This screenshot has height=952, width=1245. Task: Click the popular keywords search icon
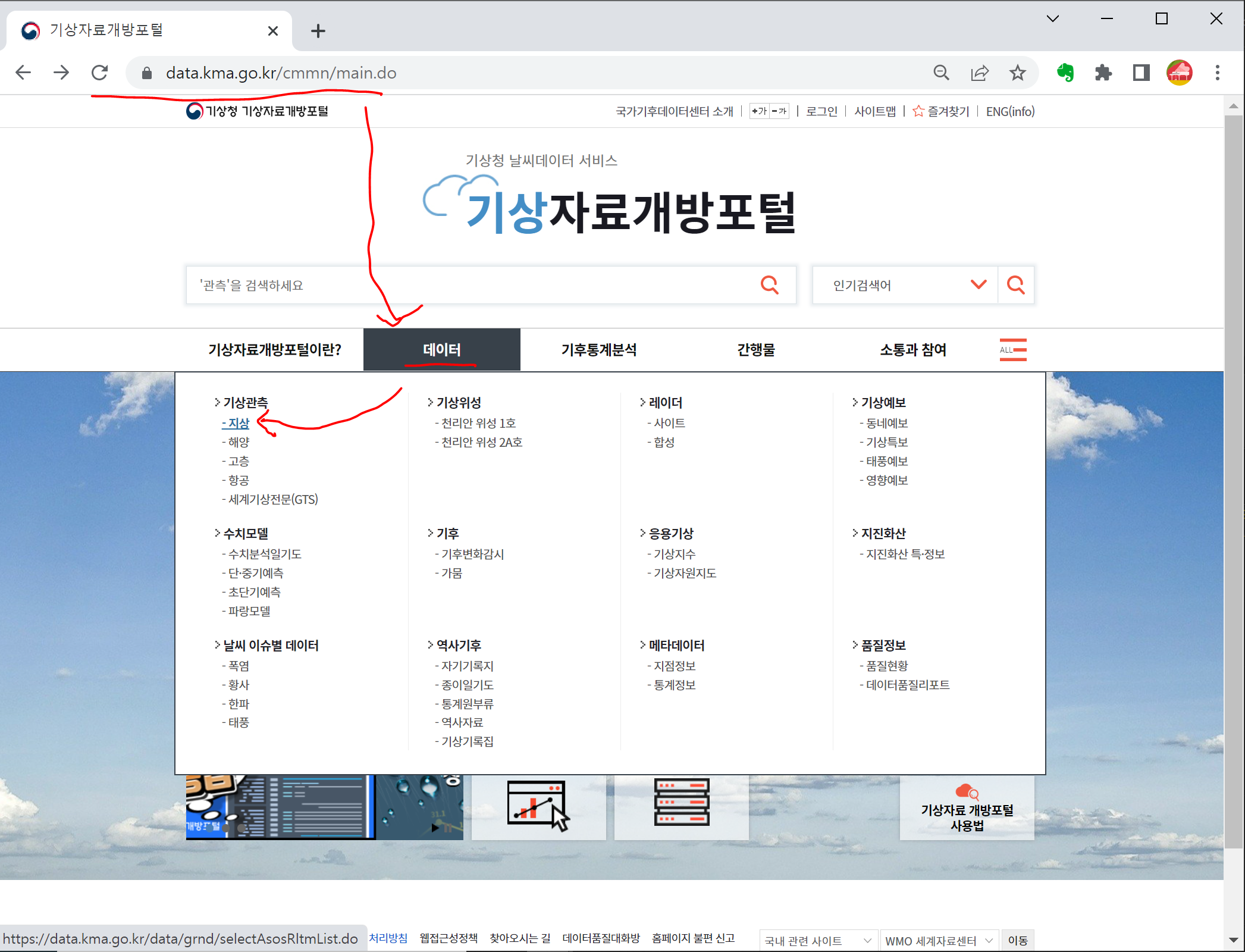coord(1015,285)
